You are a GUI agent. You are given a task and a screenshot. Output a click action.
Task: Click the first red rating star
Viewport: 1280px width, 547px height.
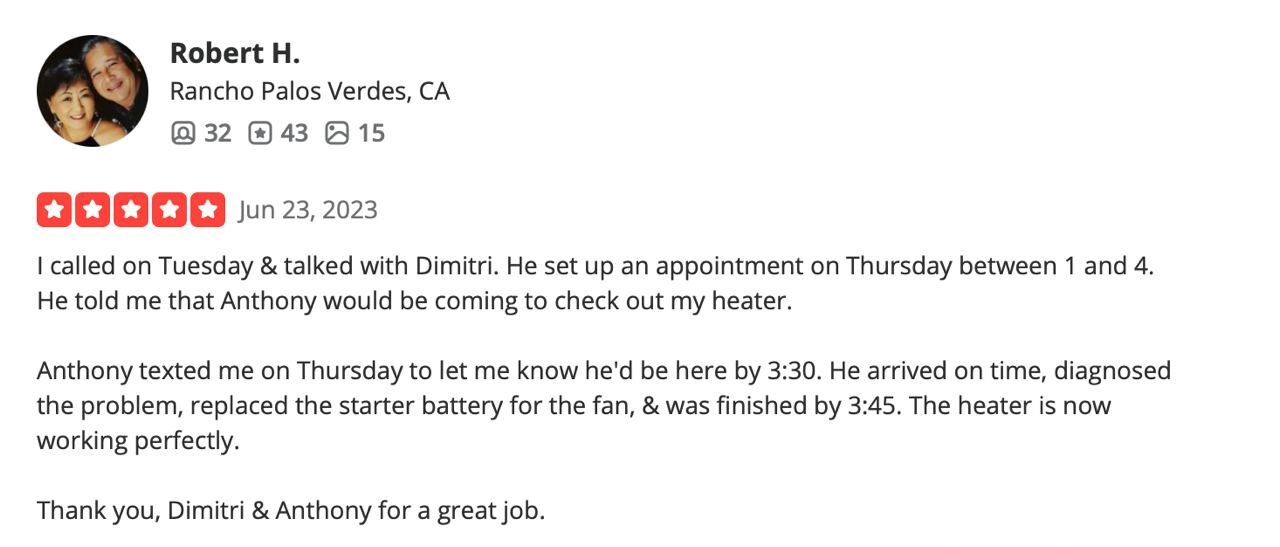tap(55, 210)
